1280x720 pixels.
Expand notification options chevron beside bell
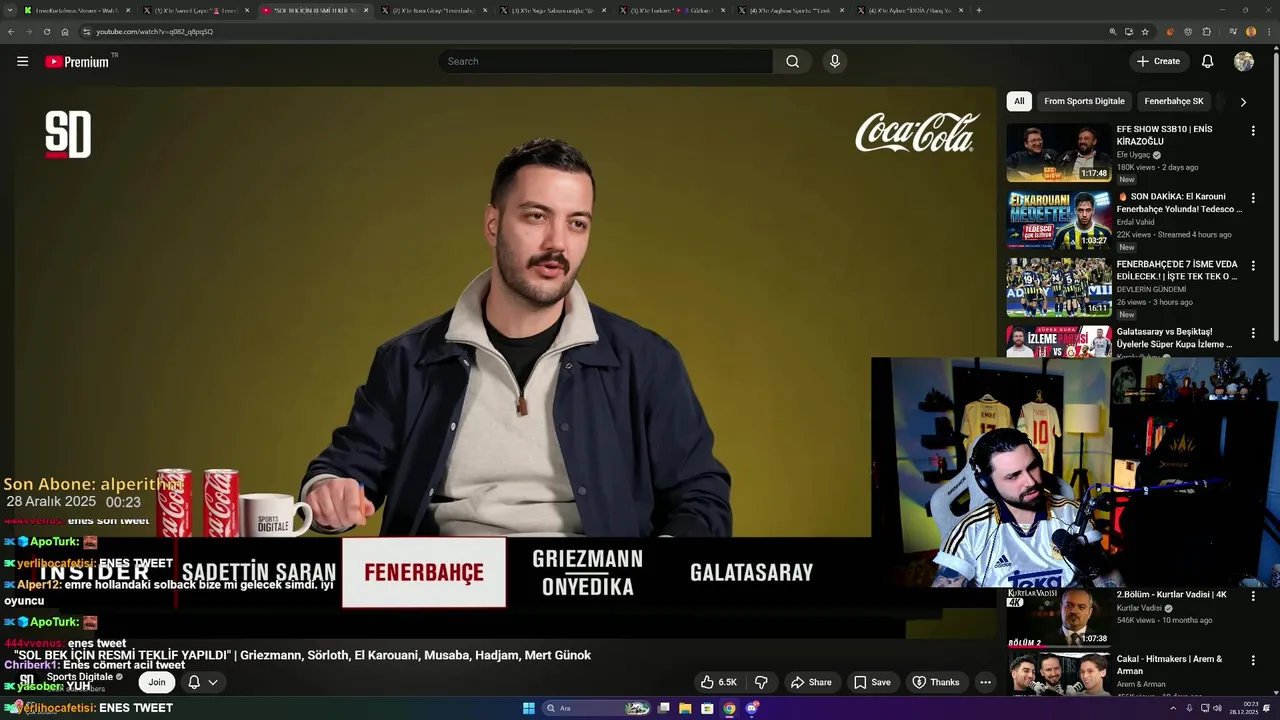(213, 682)
